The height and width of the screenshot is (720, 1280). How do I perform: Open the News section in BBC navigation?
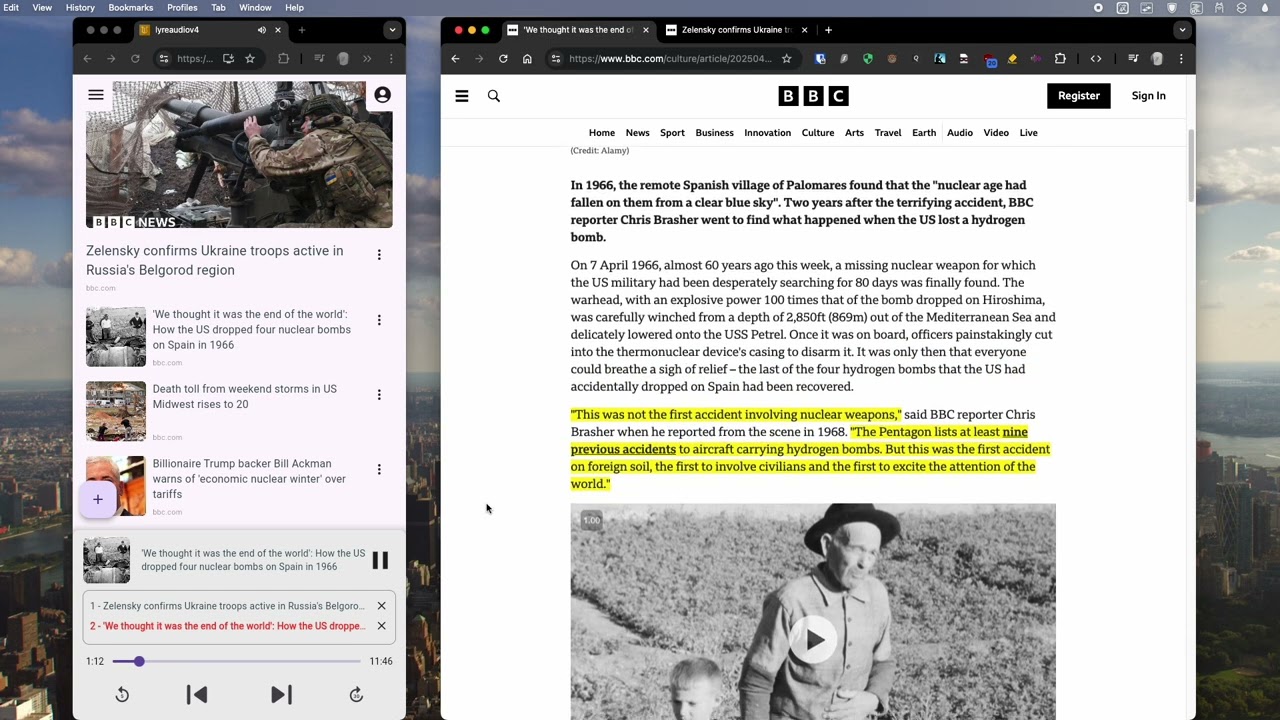pos(637,133)
